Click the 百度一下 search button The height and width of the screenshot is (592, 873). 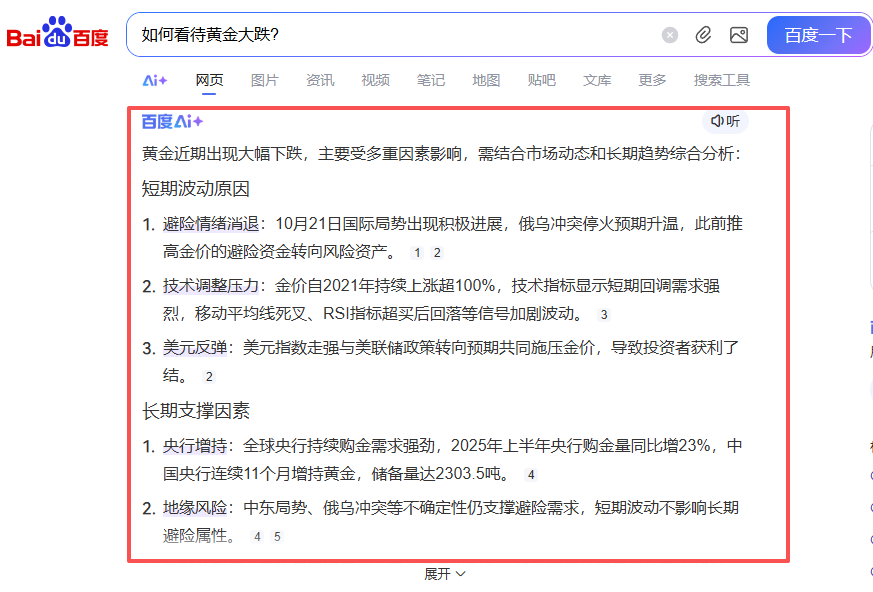[818, 34]
